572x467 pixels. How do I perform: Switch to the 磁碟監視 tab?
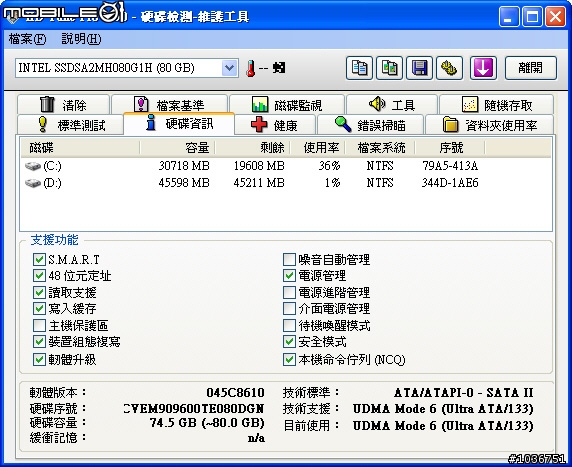coord(287,105)
